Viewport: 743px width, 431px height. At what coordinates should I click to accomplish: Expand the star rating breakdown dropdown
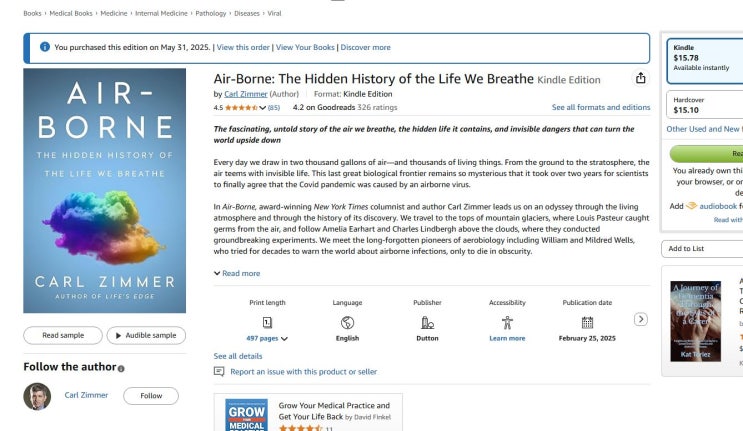263,107
